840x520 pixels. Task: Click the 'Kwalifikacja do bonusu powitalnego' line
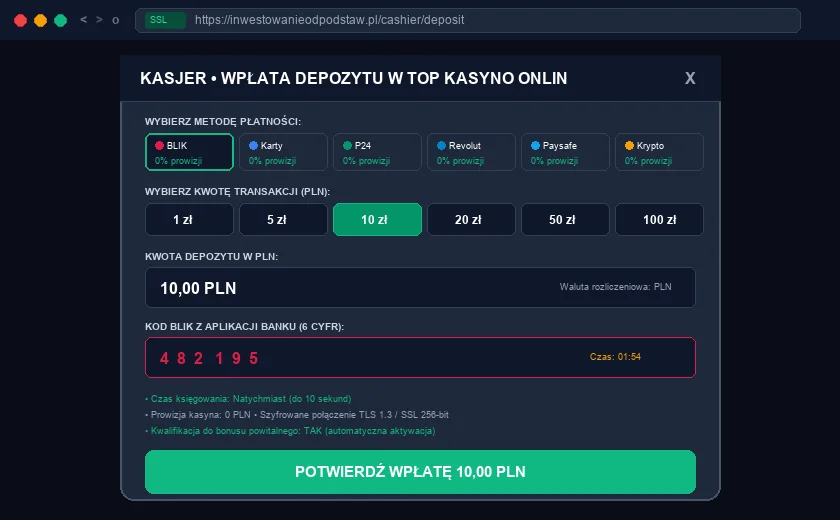point(290,431)
